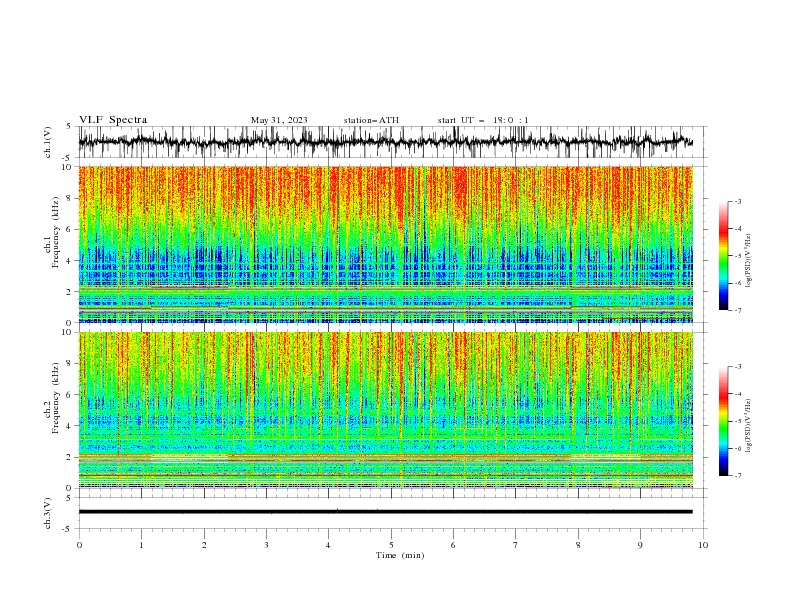
Task: Click the time axis tick label '8'
Action: [x=578, y=545]
